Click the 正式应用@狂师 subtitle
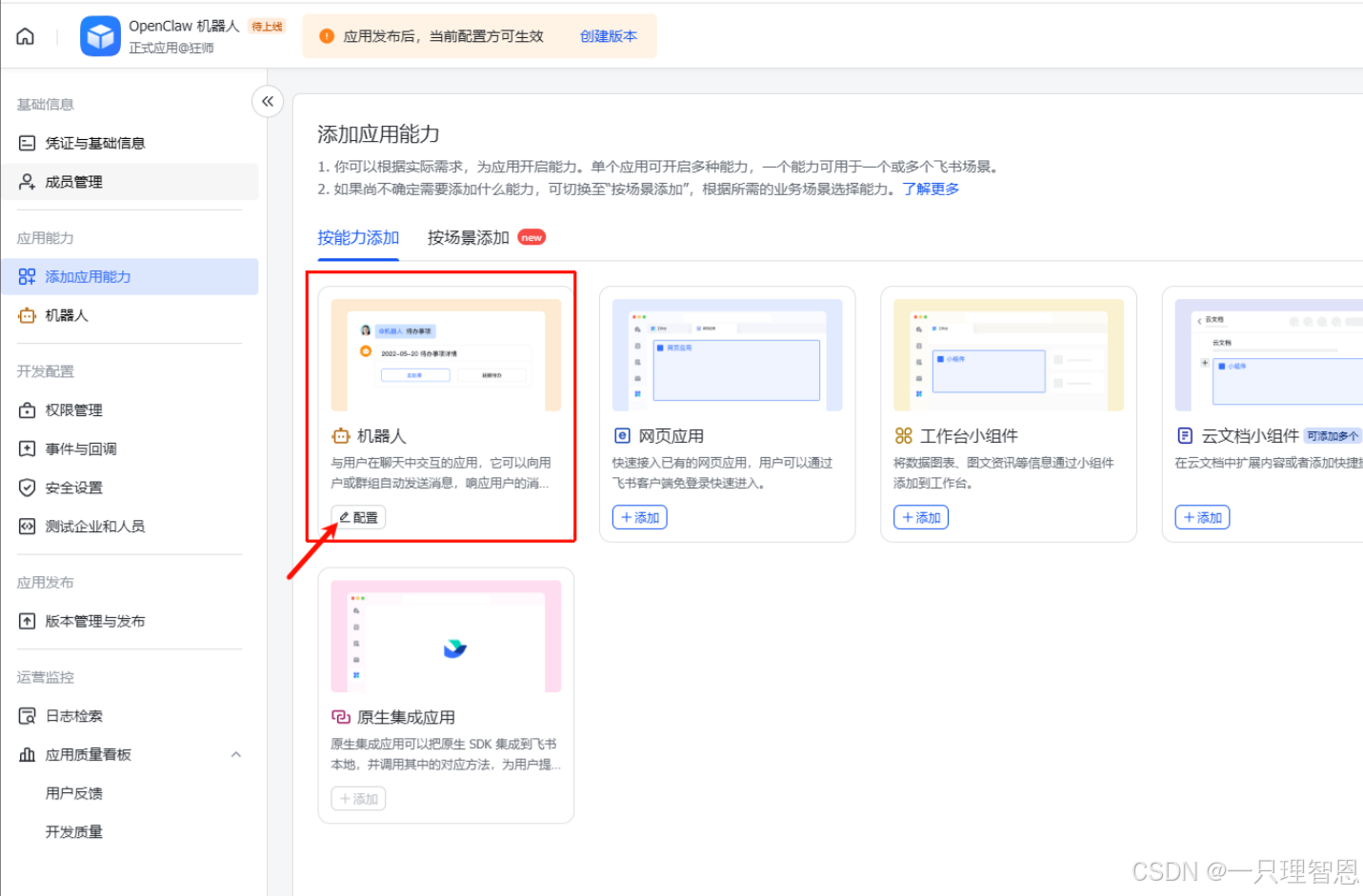Image resolution: width=1363 pixels, height=896 pixels. pyautogui.click(x=171, y=48)
